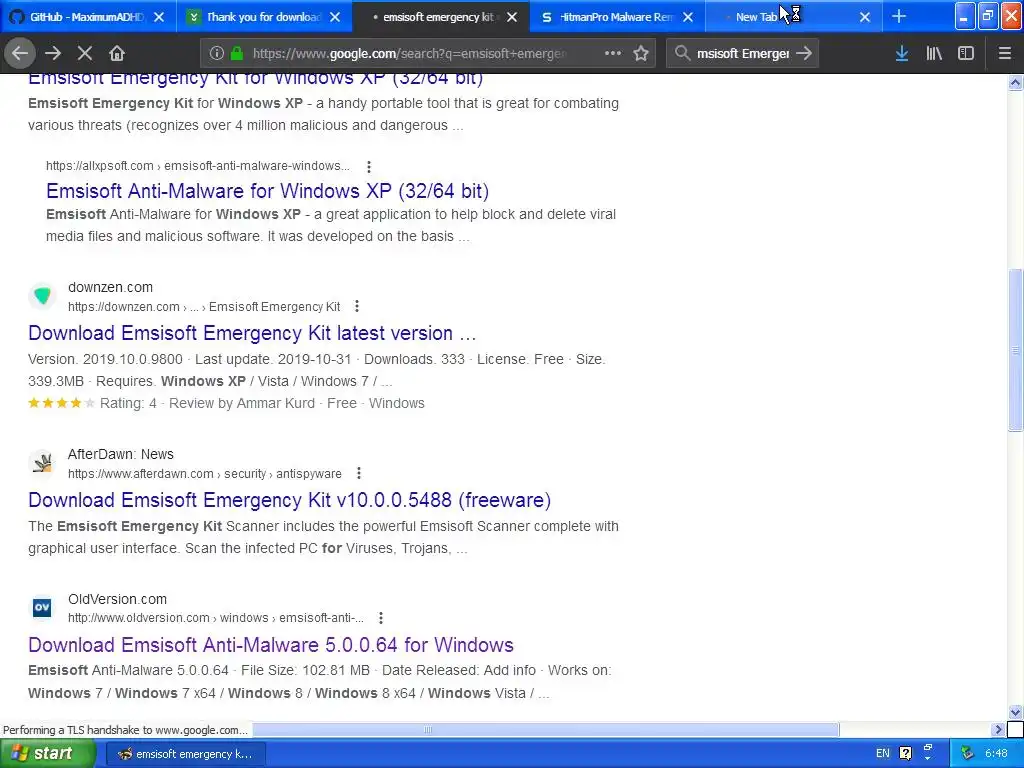Close the GitHub MaximumADHD tab
The image size is (1024, 768).
[159, 17]
